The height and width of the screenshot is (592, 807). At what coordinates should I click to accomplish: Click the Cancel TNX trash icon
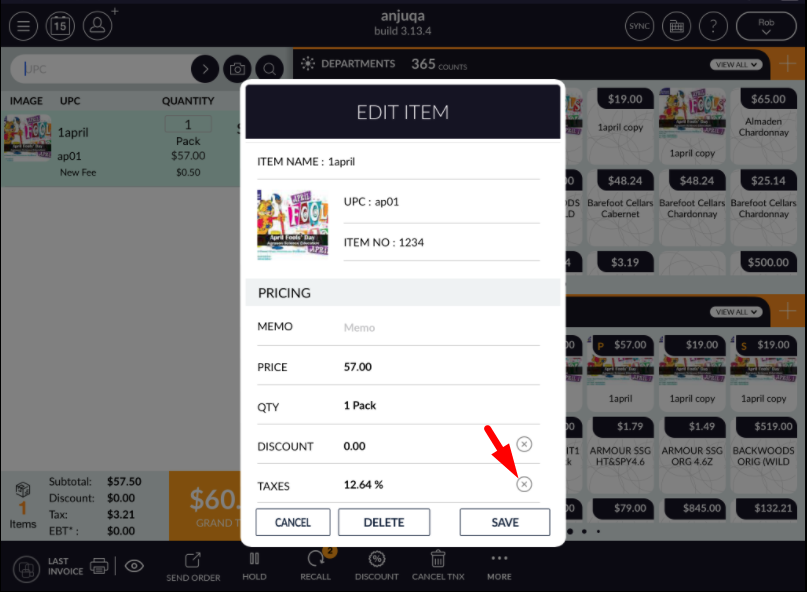point(438,565)
